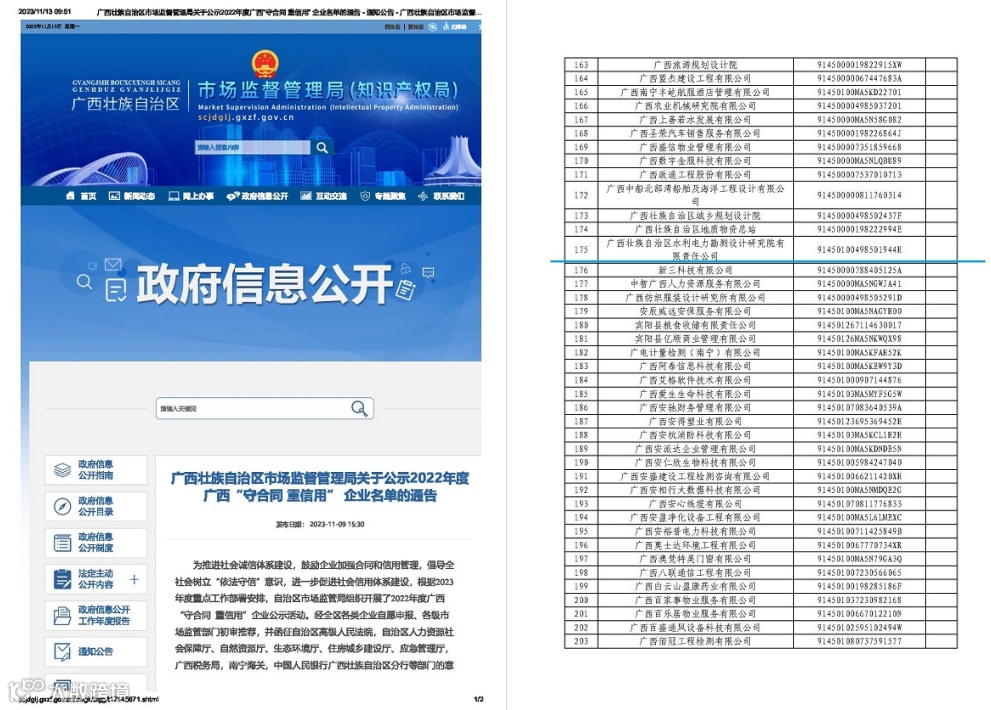991x710 pixels.
Task: Switch to 简体版 at the top right
Action: point(392,27)
